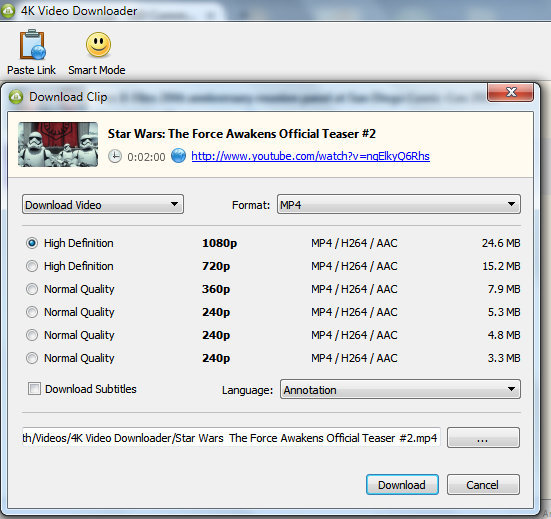Click the 1080p resolution label
This screenshot has height=519, width=551.
[220, 243]
